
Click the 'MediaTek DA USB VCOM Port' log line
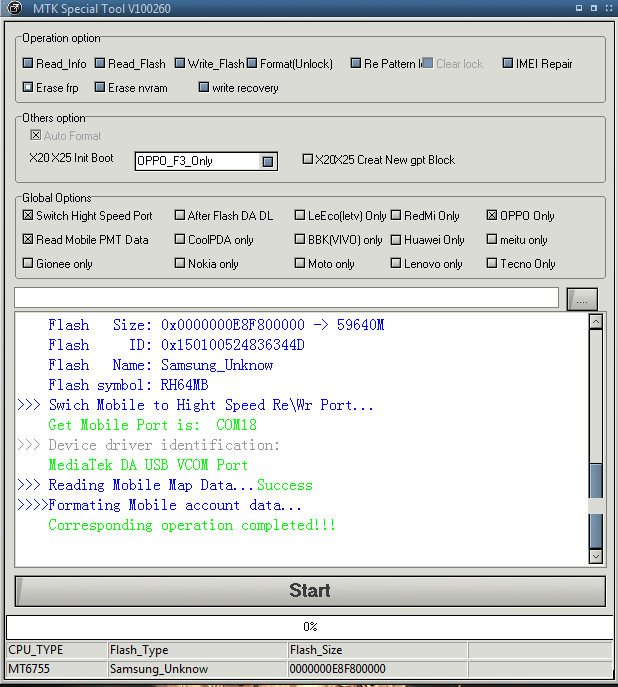148,465
